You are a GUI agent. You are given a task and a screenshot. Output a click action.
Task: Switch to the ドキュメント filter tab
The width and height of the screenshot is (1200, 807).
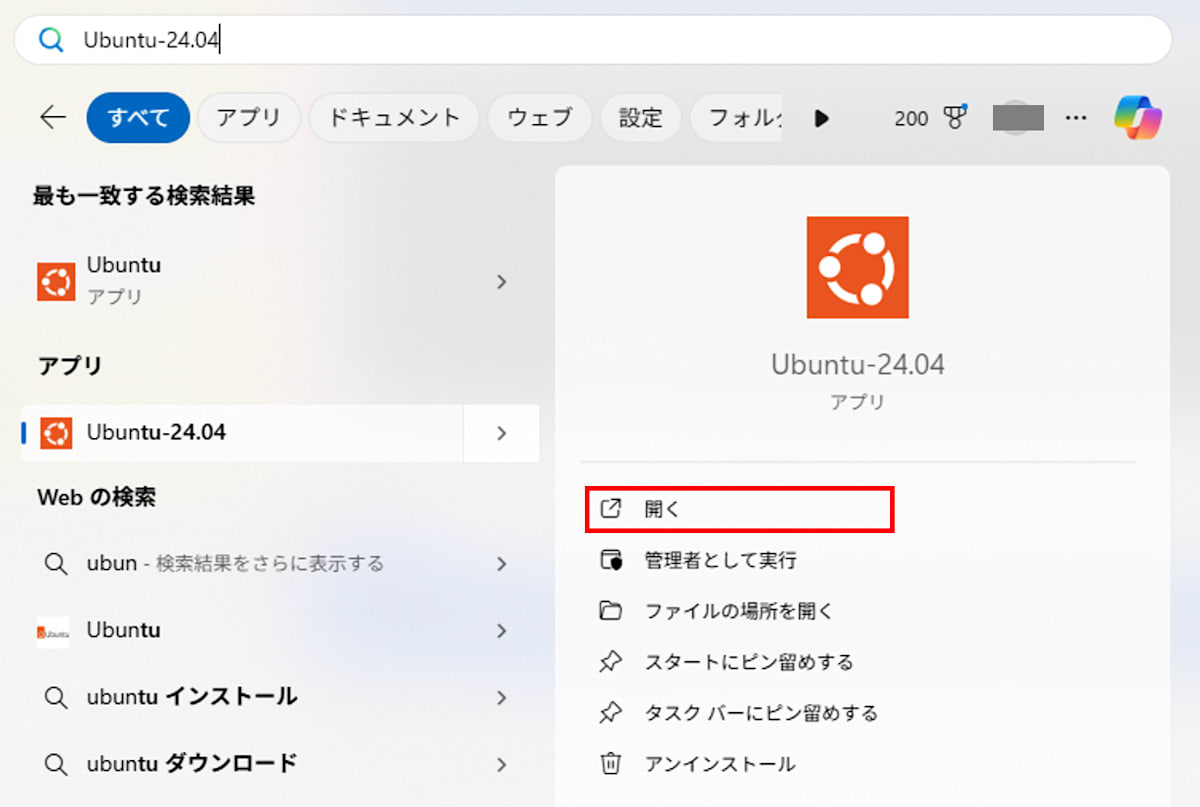pos(394,118)
